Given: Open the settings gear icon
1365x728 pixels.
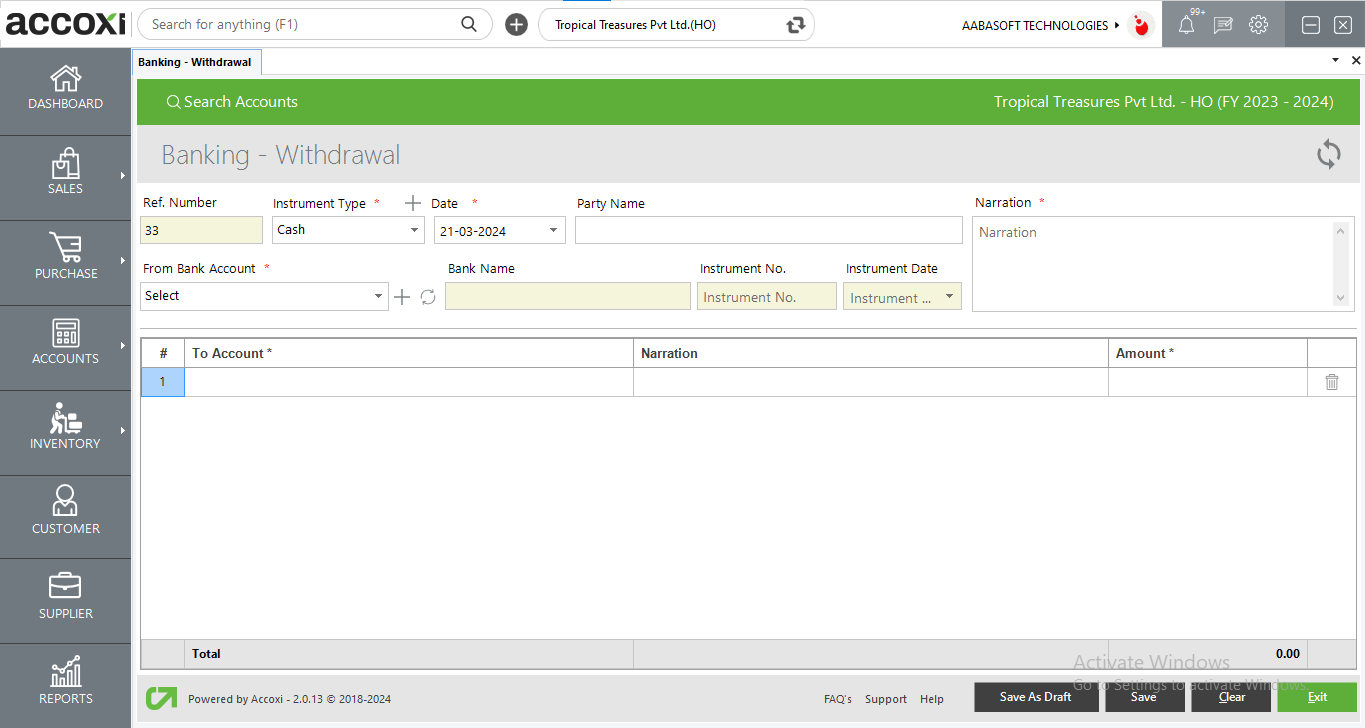Looking at the screenshot, I should tap(1258, 25).
